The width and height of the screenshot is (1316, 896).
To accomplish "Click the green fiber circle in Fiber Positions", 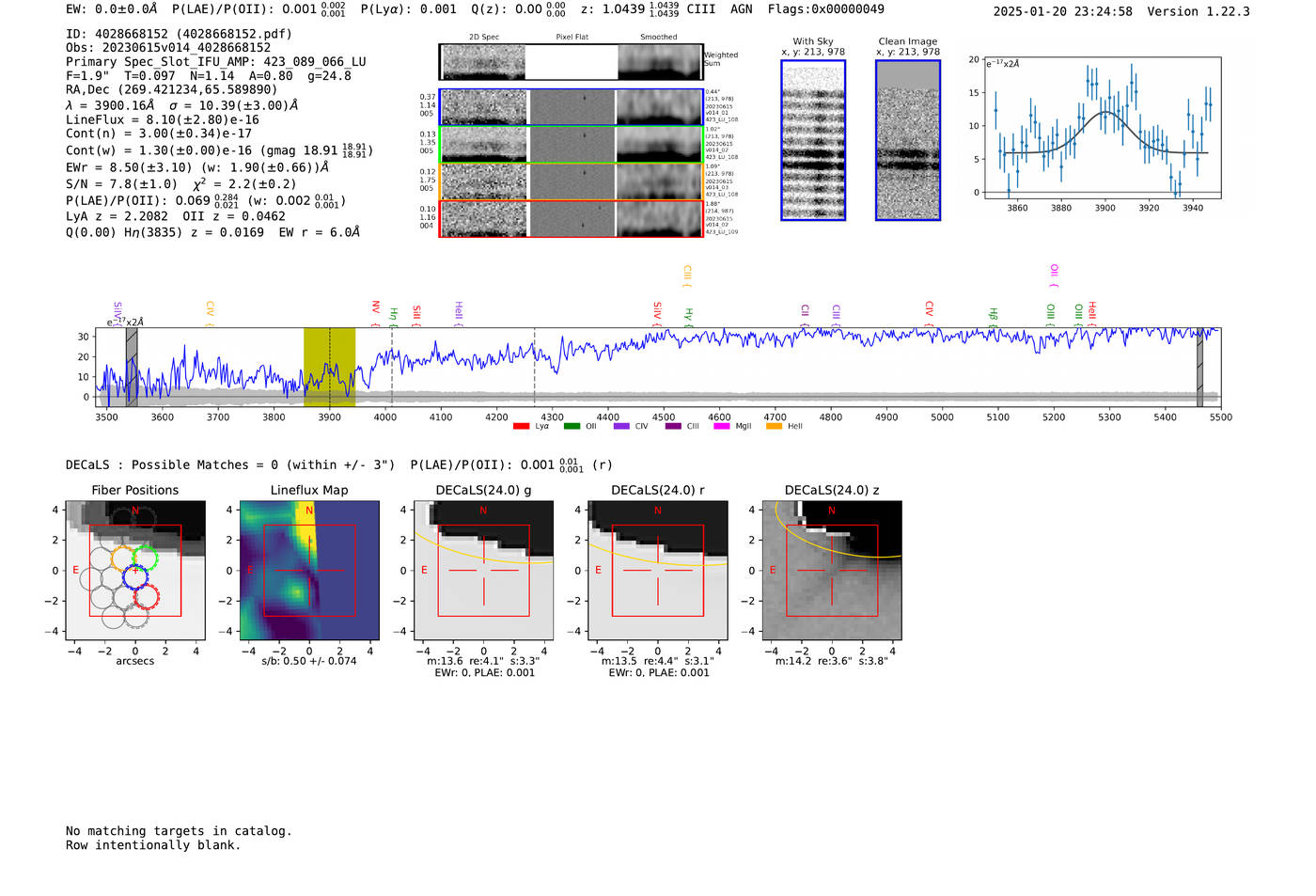I will [145, 557].
